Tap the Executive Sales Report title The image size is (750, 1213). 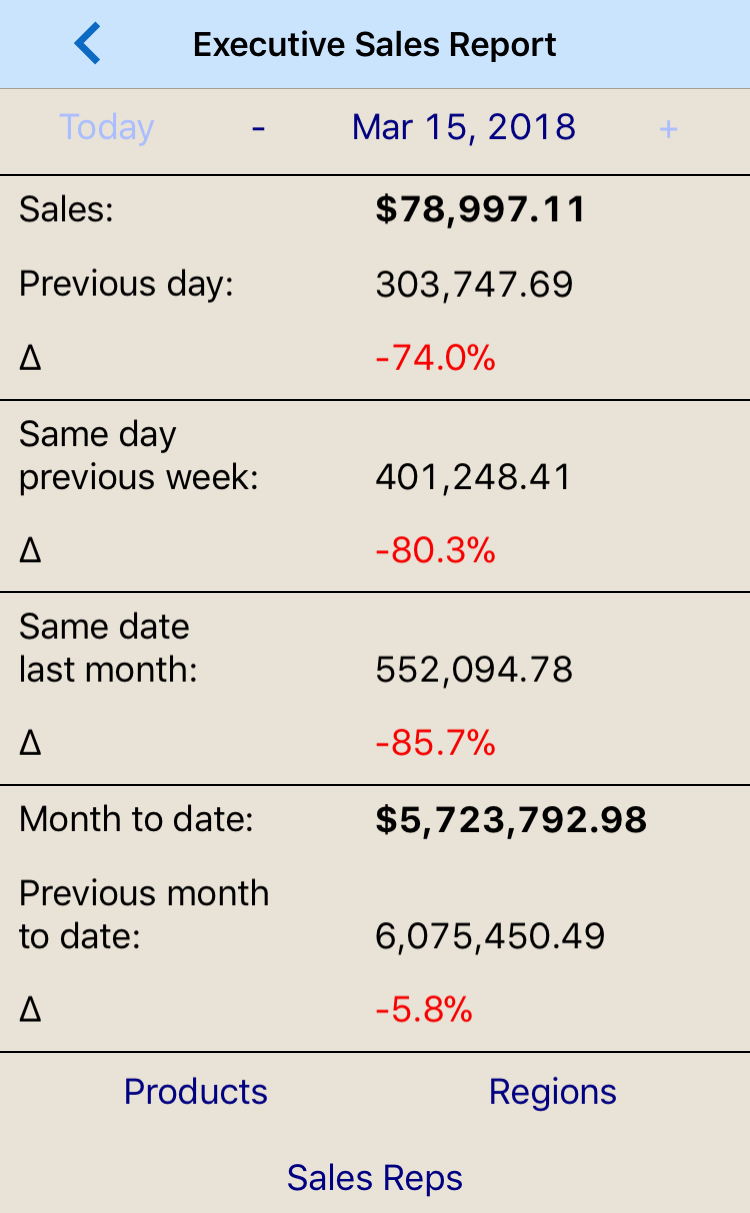click(375, 45)
